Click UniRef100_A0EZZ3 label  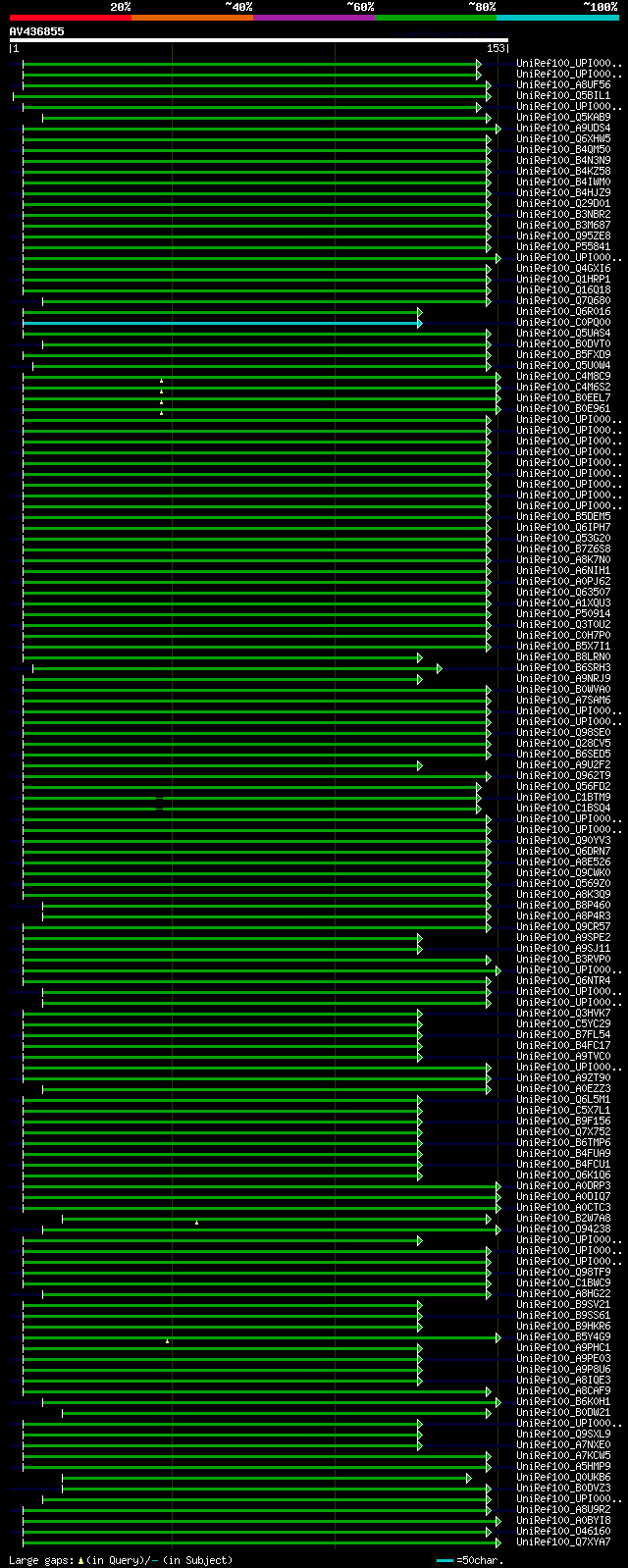pos(563,1089)
